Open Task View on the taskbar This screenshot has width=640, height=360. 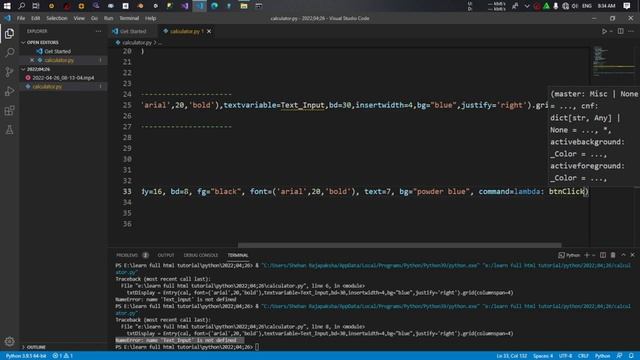coord(36,6)
